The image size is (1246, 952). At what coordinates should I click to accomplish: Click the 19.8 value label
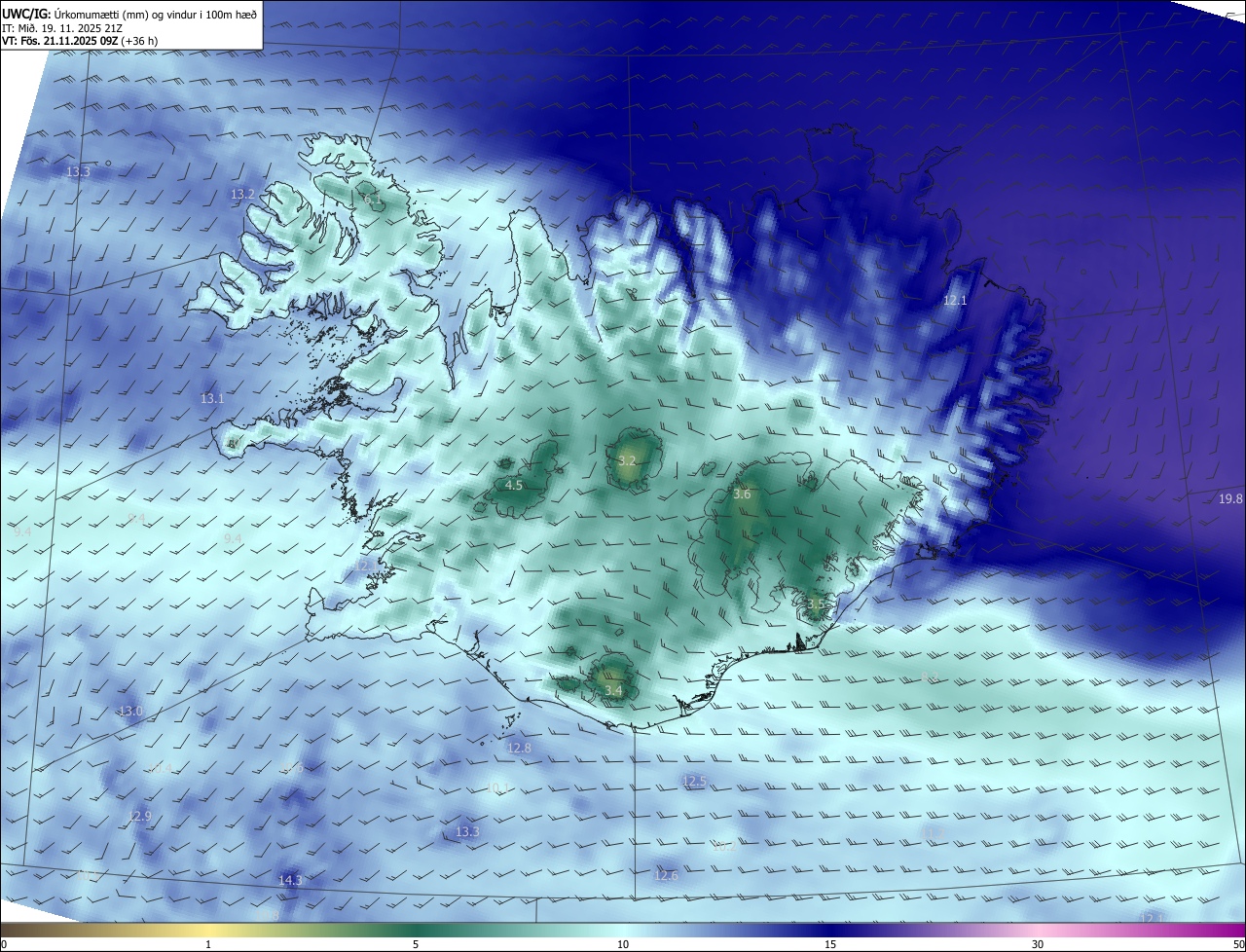pos(1230,498)
